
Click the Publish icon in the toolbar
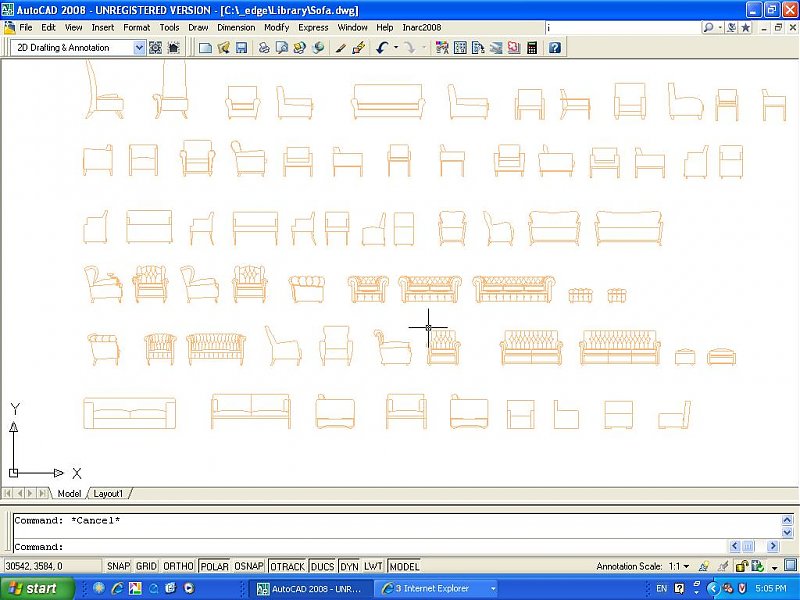pyautogui.click(x=299, y=48)
